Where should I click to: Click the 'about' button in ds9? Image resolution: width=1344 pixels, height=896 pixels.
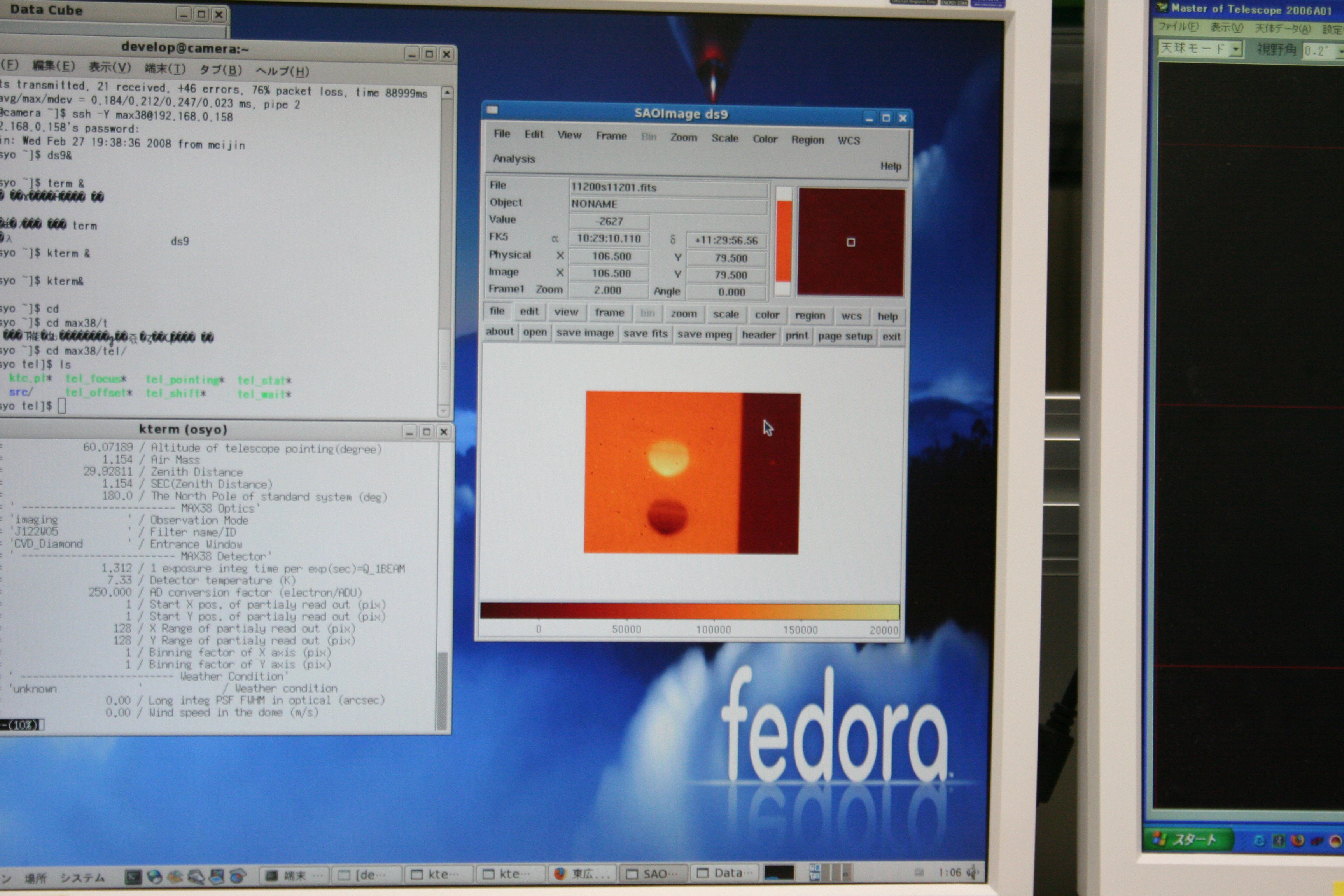[x=499, y=331]
